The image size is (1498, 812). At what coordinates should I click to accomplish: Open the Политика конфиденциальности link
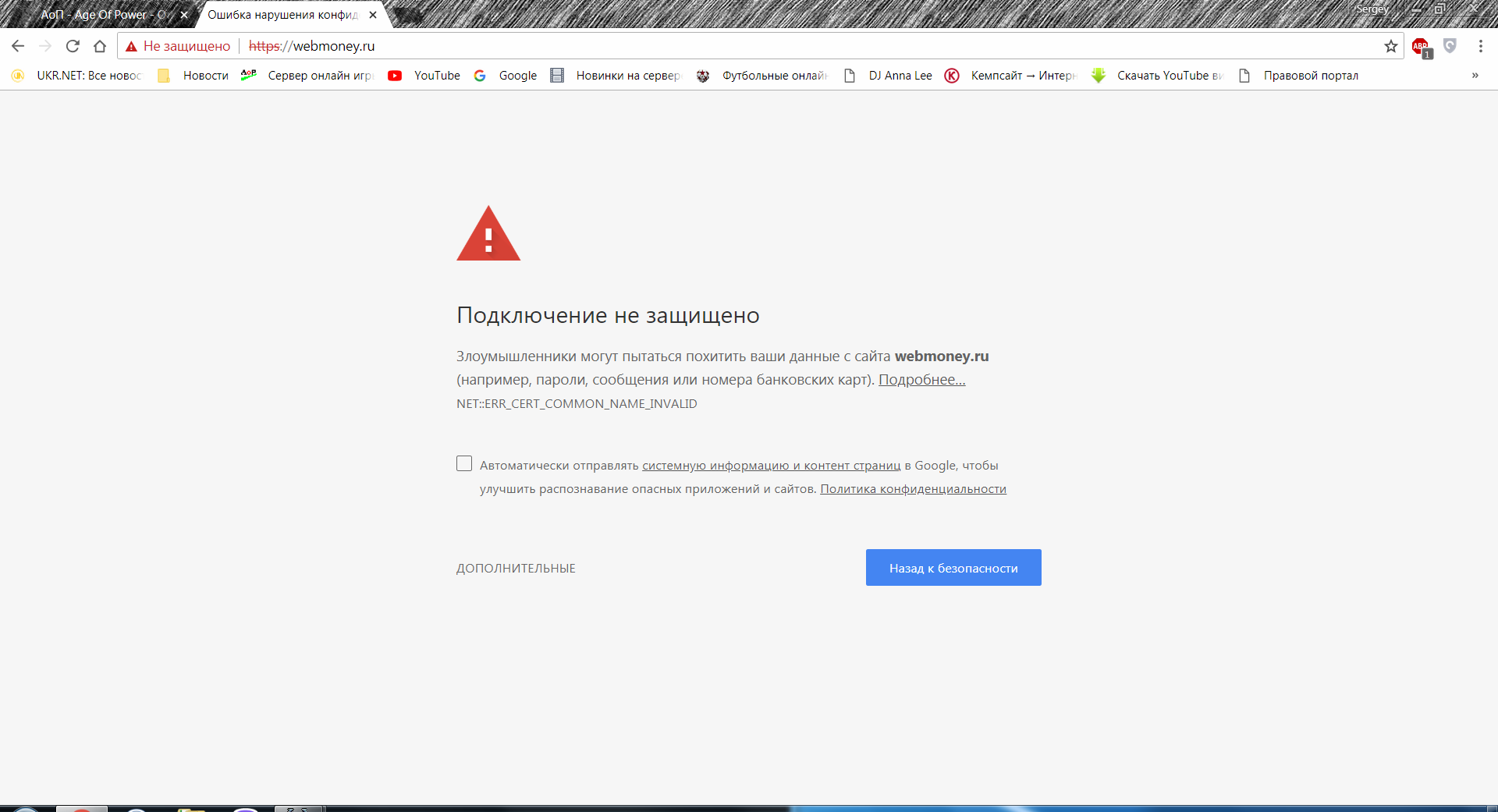coord(913,489)
